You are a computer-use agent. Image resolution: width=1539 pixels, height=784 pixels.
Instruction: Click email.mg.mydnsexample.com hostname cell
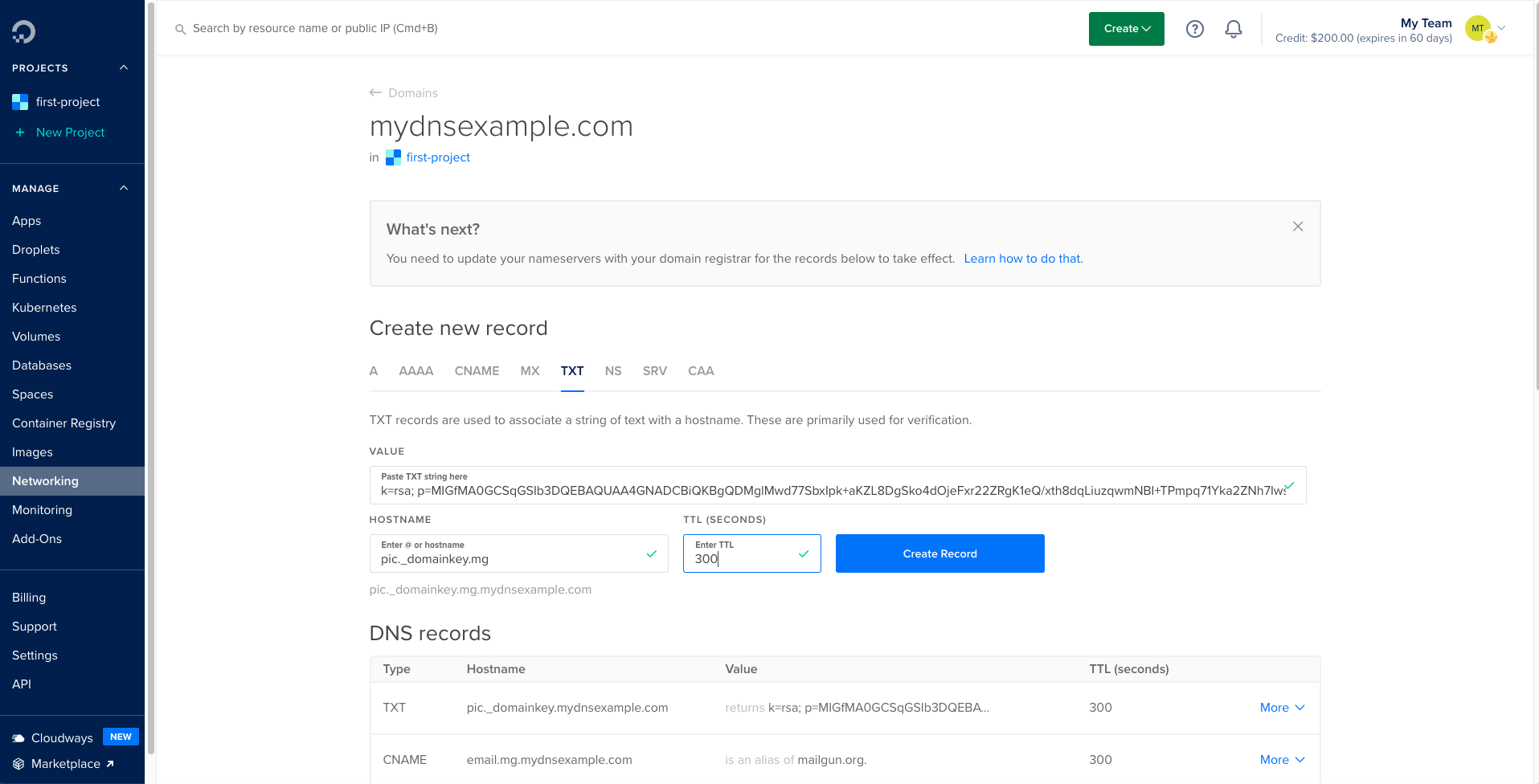click(549, 760)
